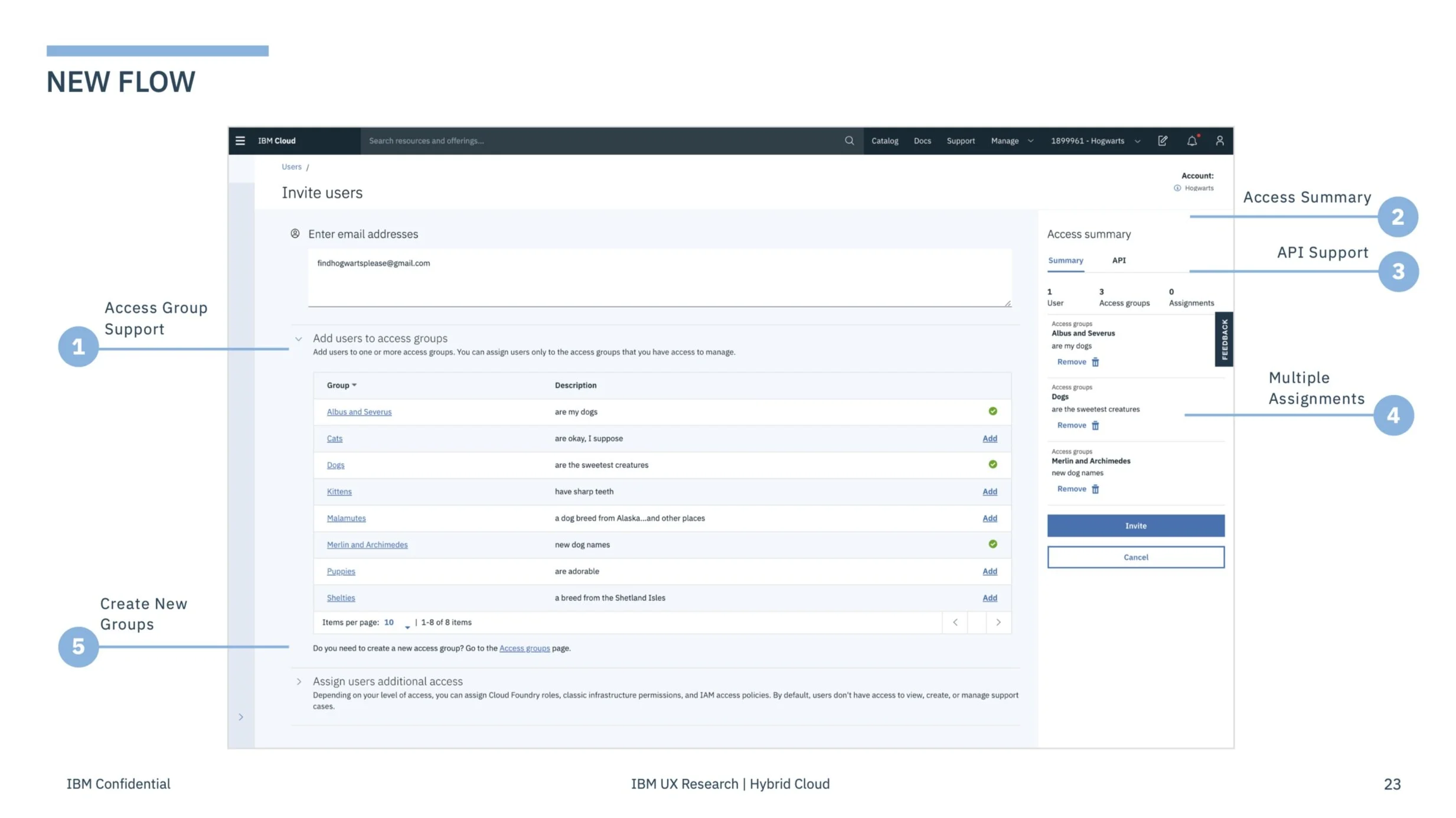Collapse Add users to access groups section
The width and height of the screenshot is (1456, 818).
tap(299, 339)
